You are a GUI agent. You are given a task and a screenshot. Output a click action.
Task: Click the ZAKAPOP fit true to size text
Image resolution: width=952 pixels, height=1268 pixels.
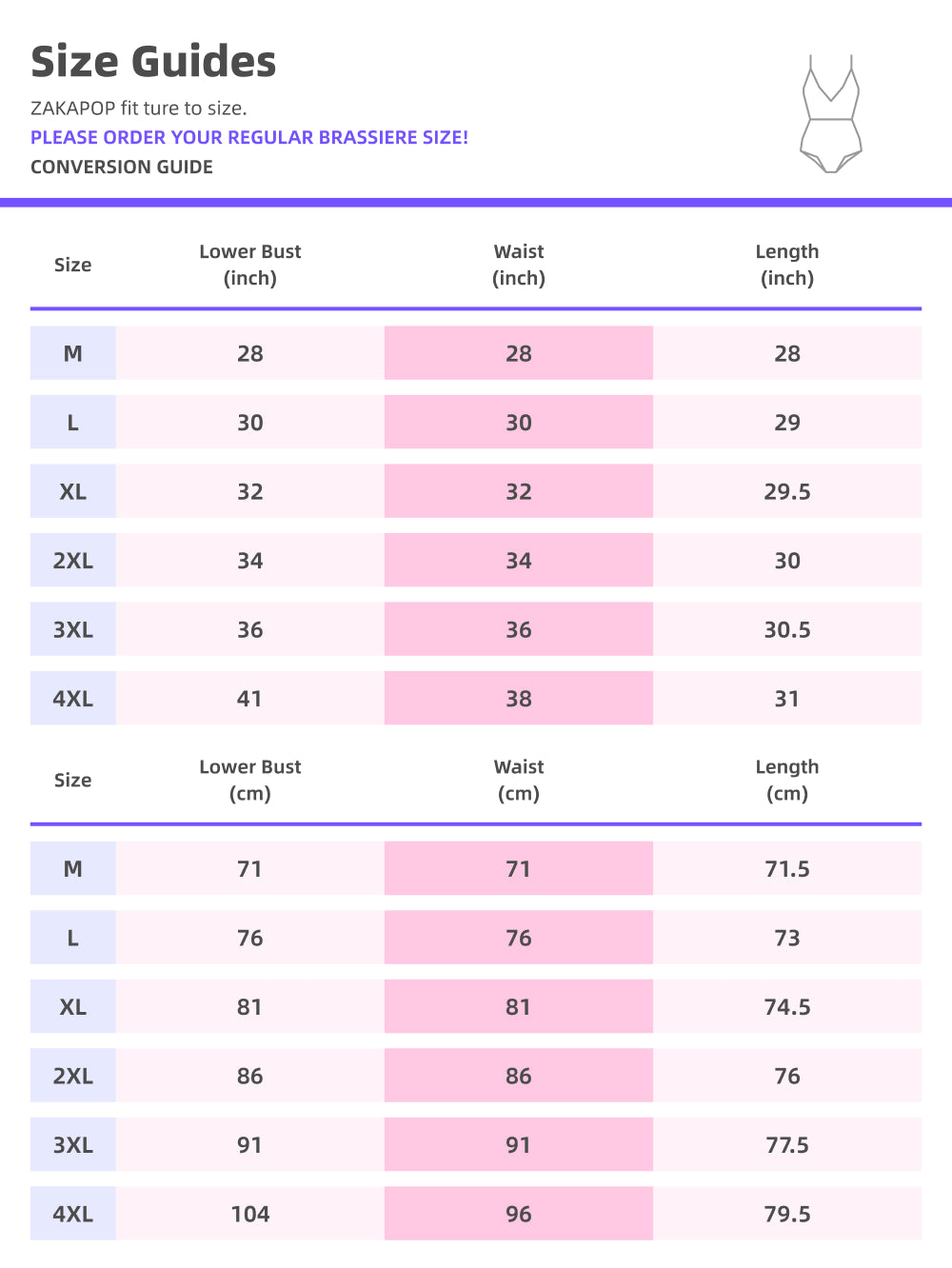click(139, 109)
